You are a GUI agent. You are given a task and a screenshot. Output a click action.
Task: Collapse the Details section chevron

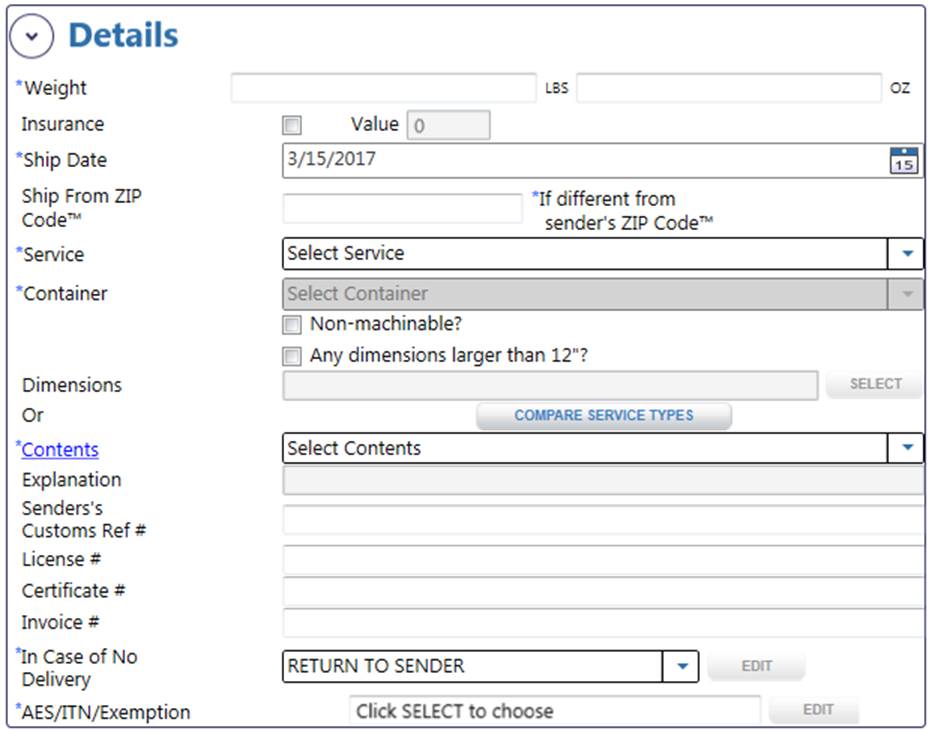[31, 36]
